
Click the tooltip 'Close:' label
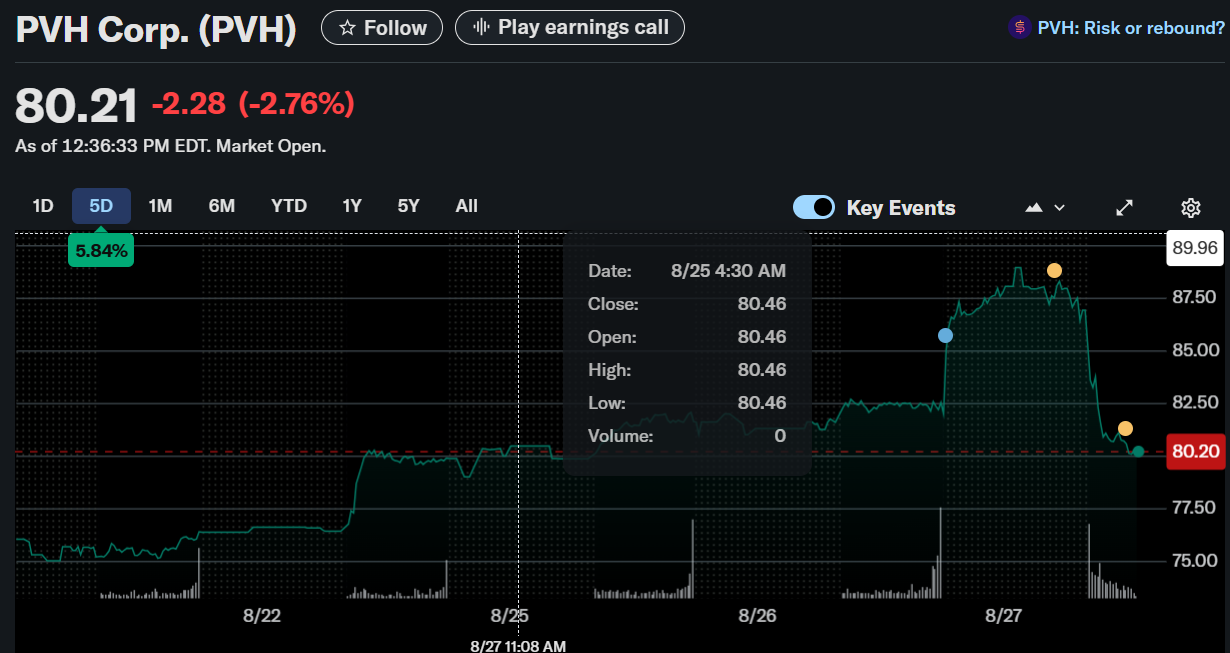click(x=613, y=304)
